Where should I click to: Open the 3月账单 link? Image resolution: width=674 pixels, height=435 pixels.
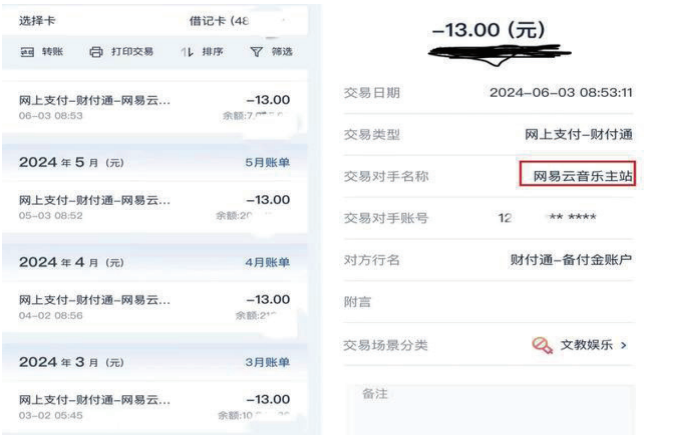coord(267,362)
